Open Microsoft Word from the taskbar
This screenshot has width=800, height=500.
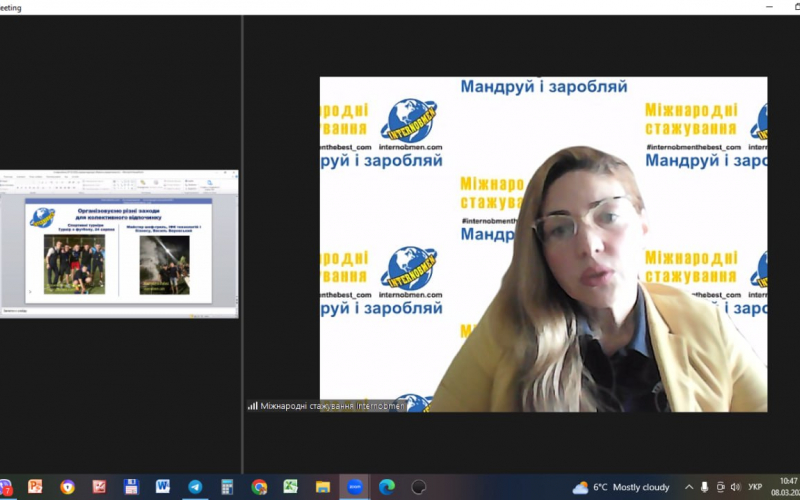[163, 487]
